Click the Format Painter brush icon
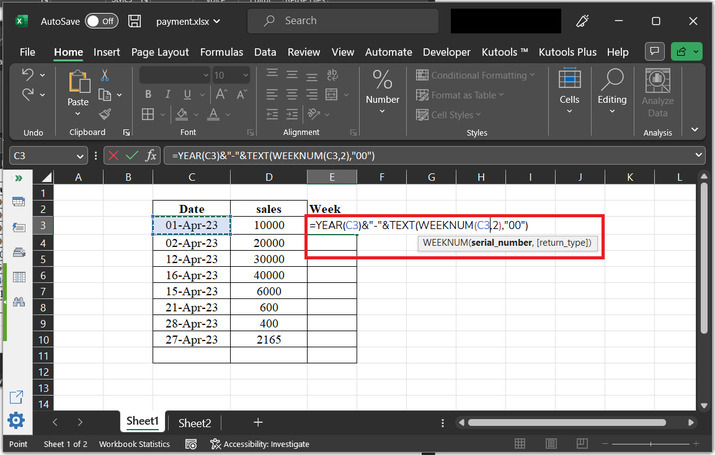The width and height of the screenshot is (715, 455). click(107, 112)
